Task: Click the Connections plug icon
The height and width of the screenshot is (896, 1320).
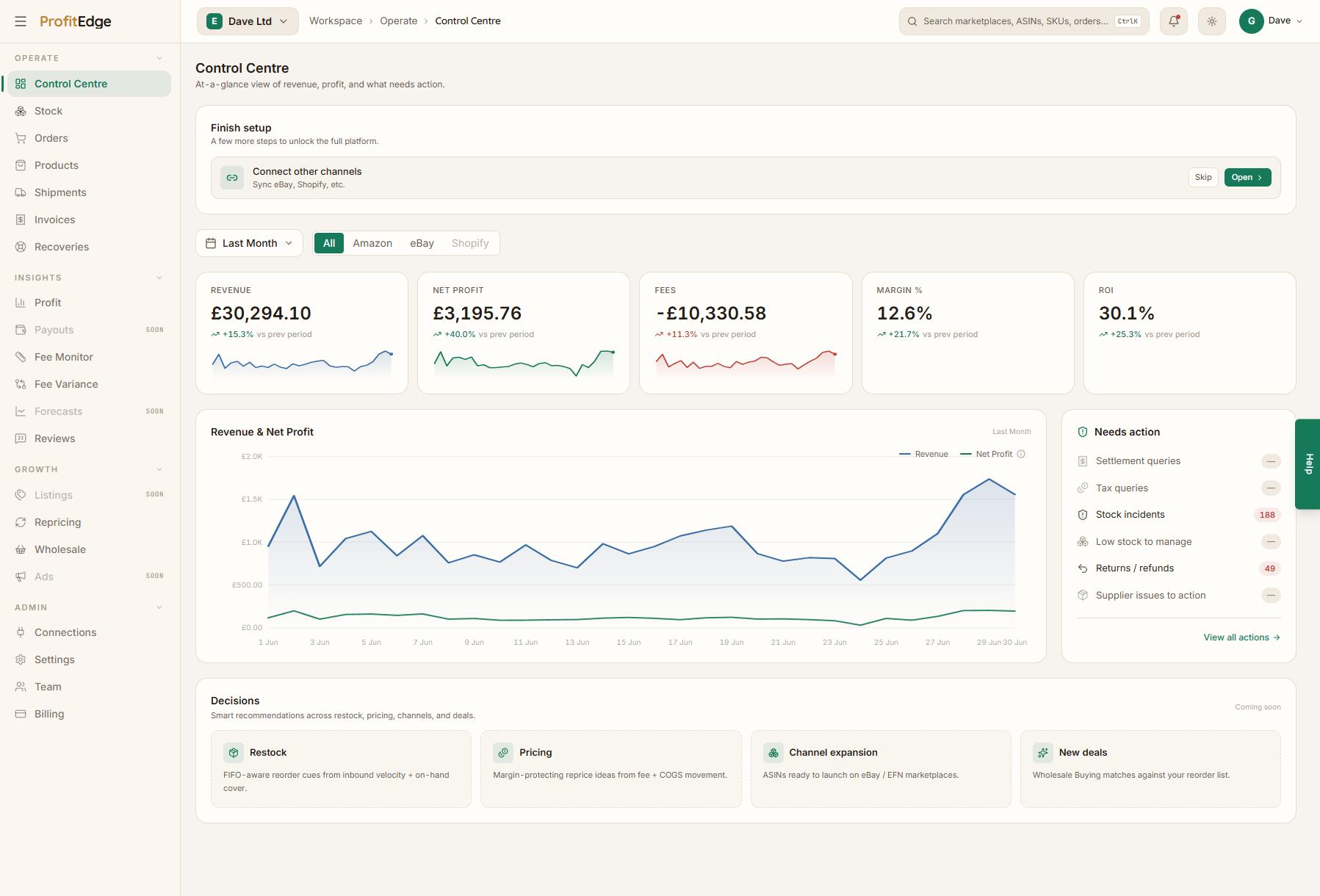Action: tap(21, 632)
